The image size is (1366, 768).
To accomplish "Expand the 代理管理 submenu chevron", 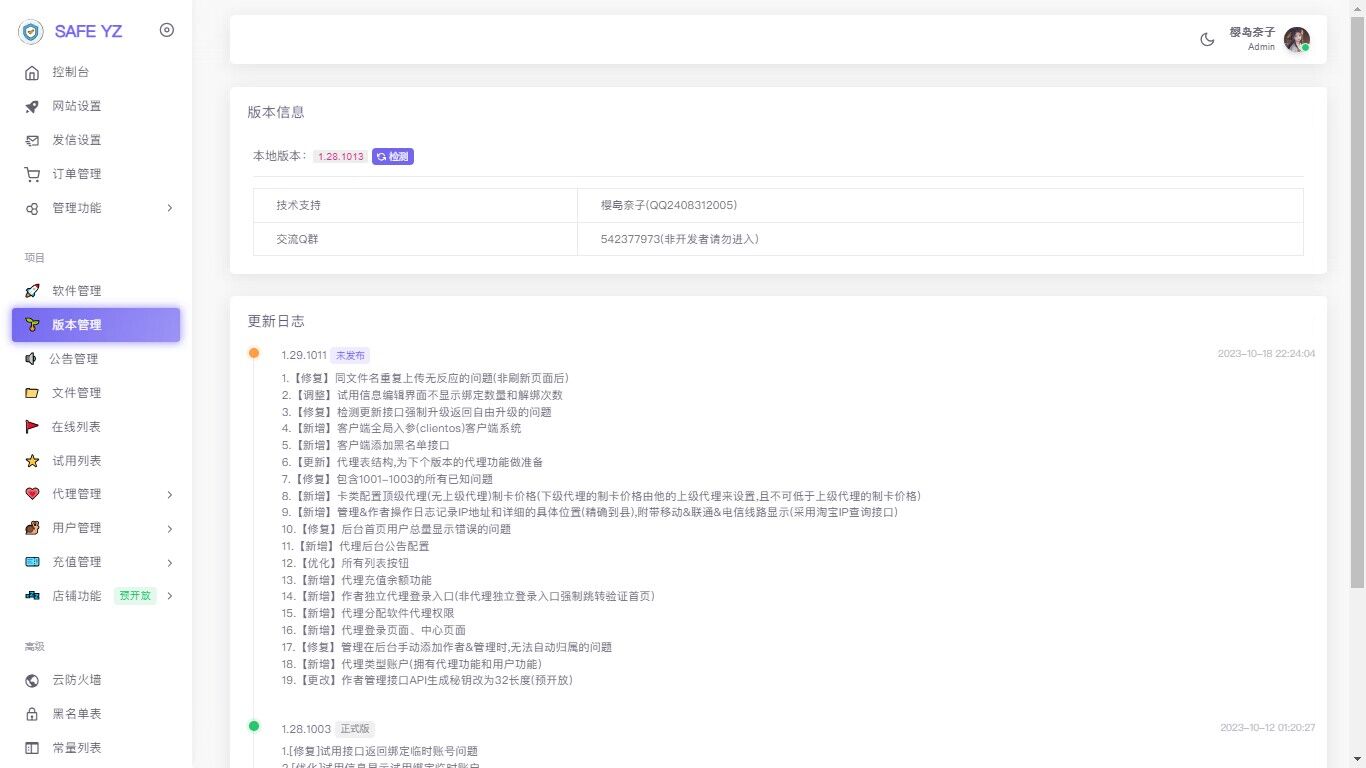I will click(x=169, y=495).
